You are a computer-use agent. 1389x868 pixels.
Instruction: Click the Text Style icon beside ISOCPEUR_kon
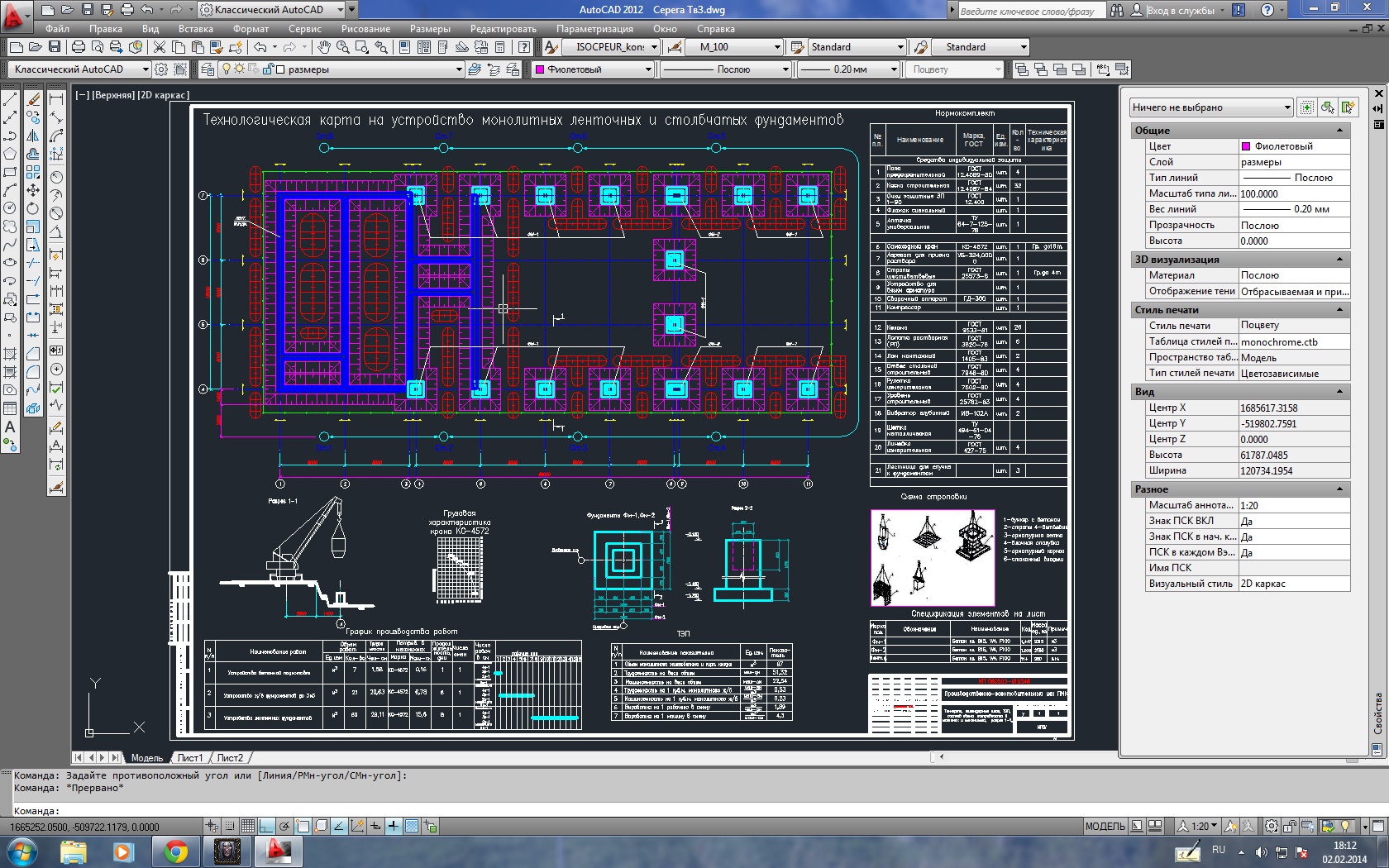tap(552, 47)
